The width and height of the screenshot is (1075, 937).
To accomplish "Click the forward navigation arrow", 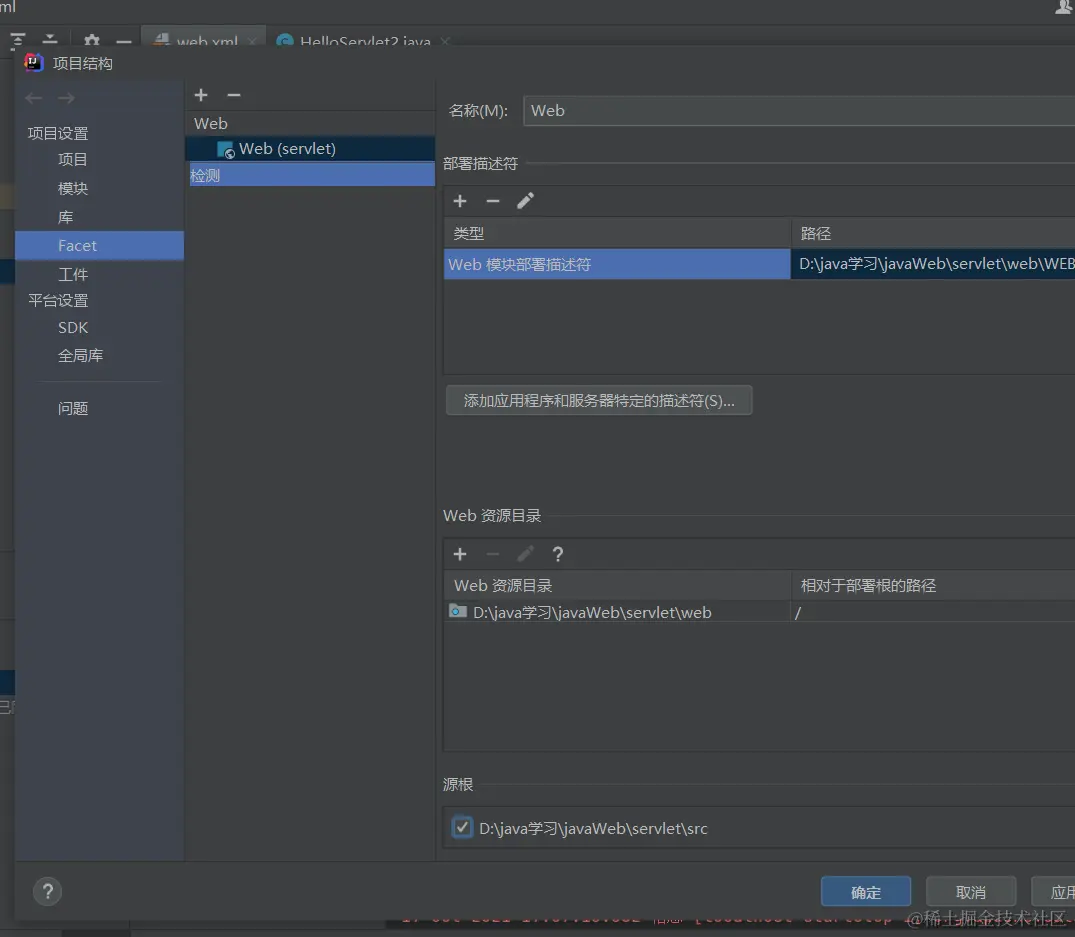I will click(x=67, y=98).
